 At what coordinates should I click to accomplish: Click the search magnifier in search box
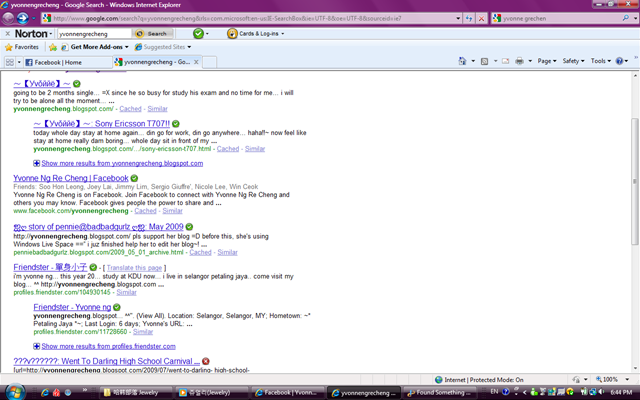coord(625,18)
